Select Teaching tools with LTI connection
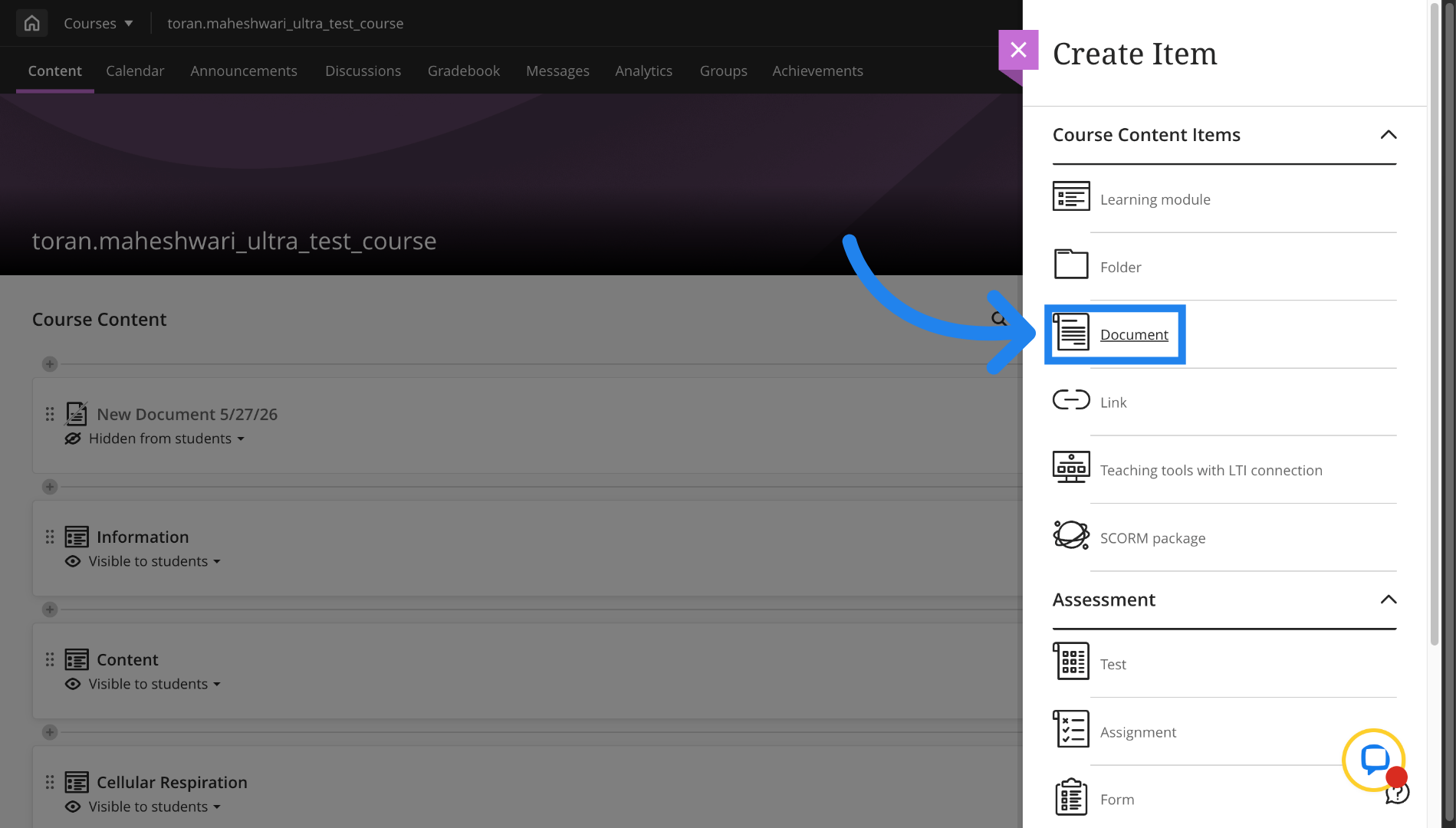1456x828 pixels. [1211, 470]
